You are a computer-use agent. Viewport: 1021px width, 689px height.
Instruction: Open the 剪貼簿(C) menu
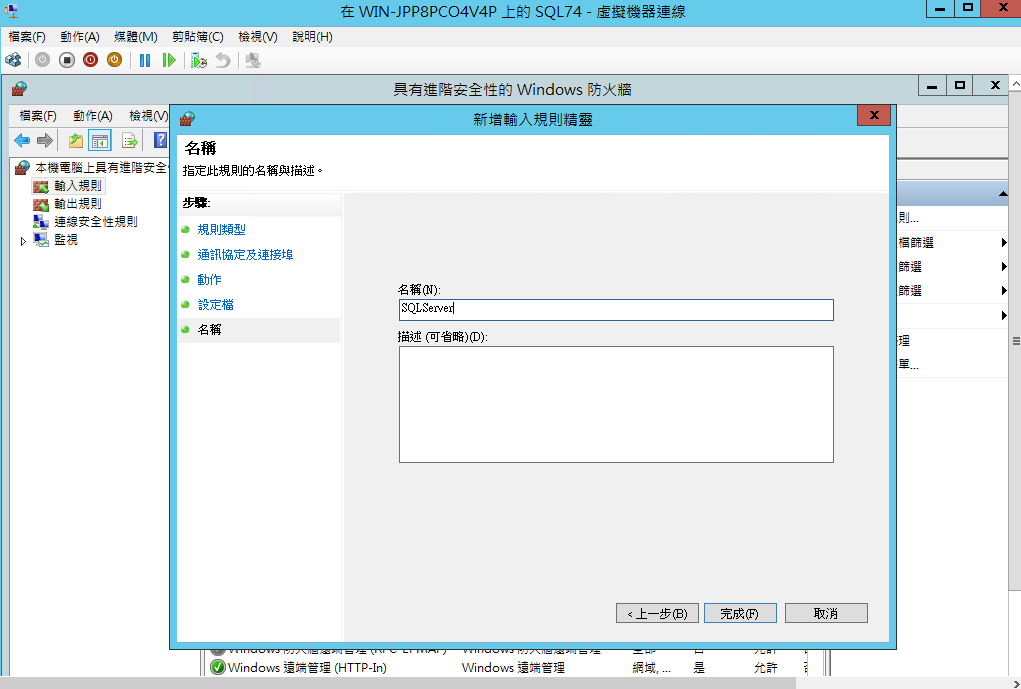point(198,37)
